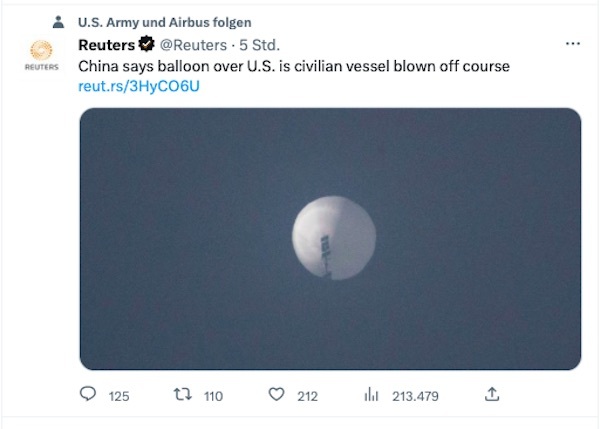Like the tweet with the heart icon
The height and width of the screenshot is (429, 600).
tap(276, 394)
